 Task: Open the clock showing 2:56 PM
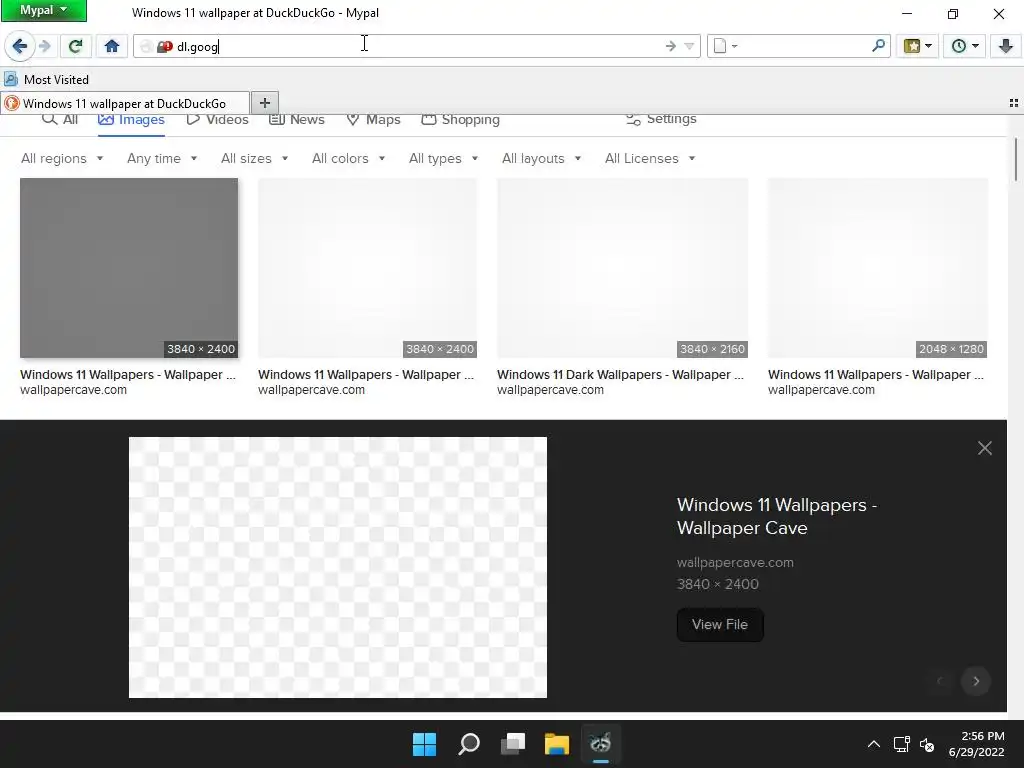[976, 744]
